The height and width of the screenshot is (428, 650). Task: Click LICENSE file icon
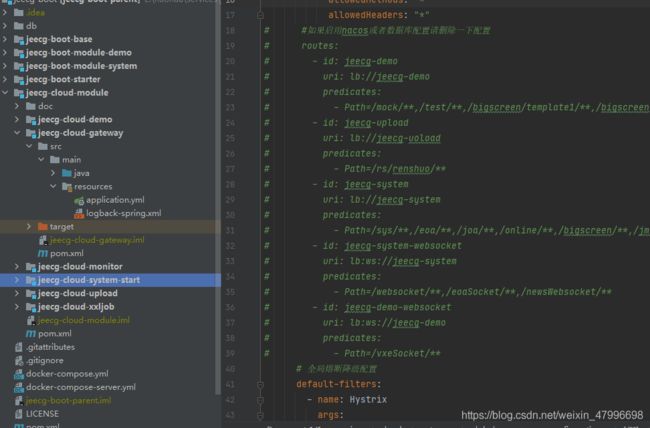[x=19, y=414]
